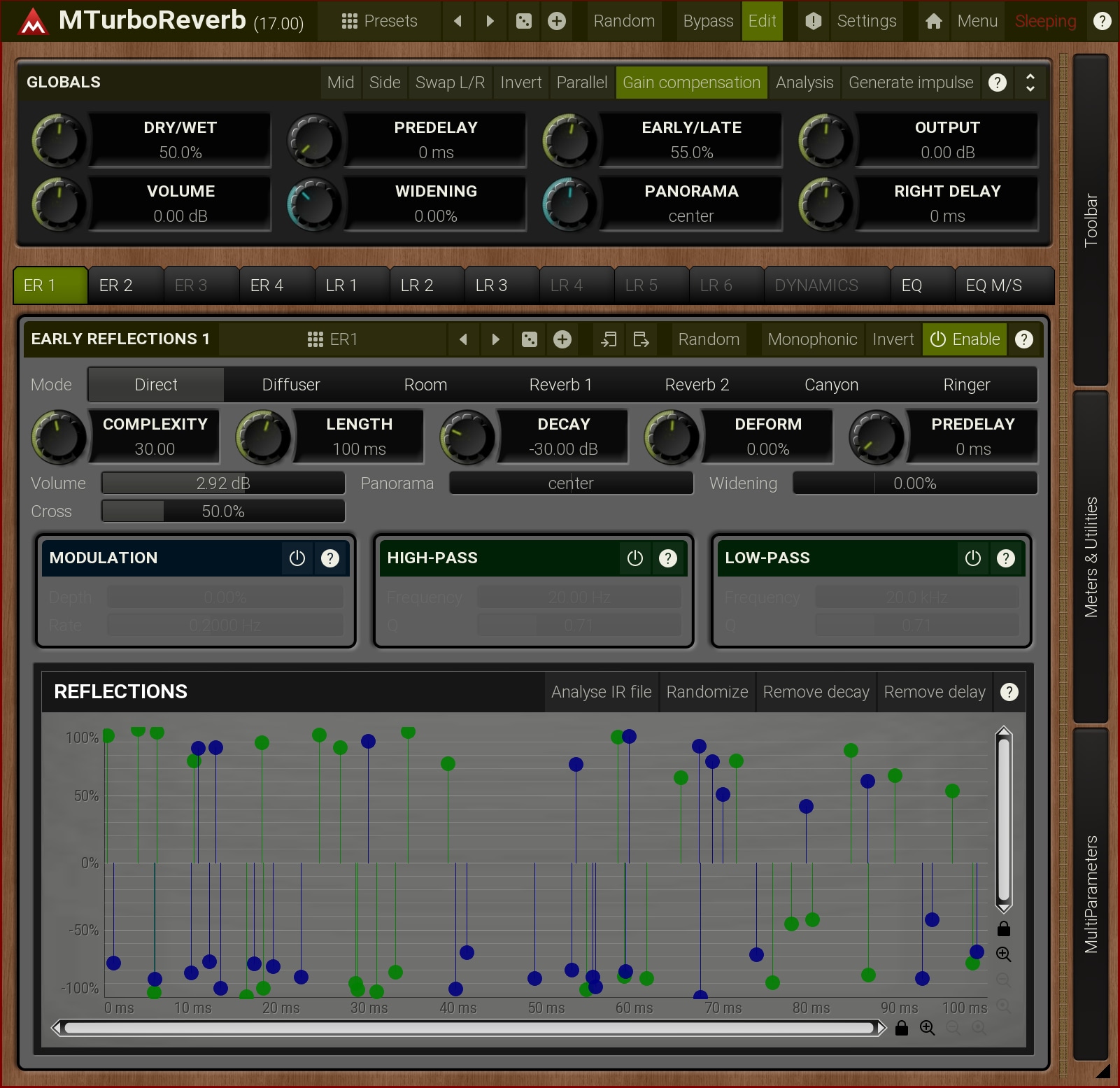Click the random dice icon in top toolbar
The height and width of the screenshot is (1088, 1120).
[x=523, y=21]
